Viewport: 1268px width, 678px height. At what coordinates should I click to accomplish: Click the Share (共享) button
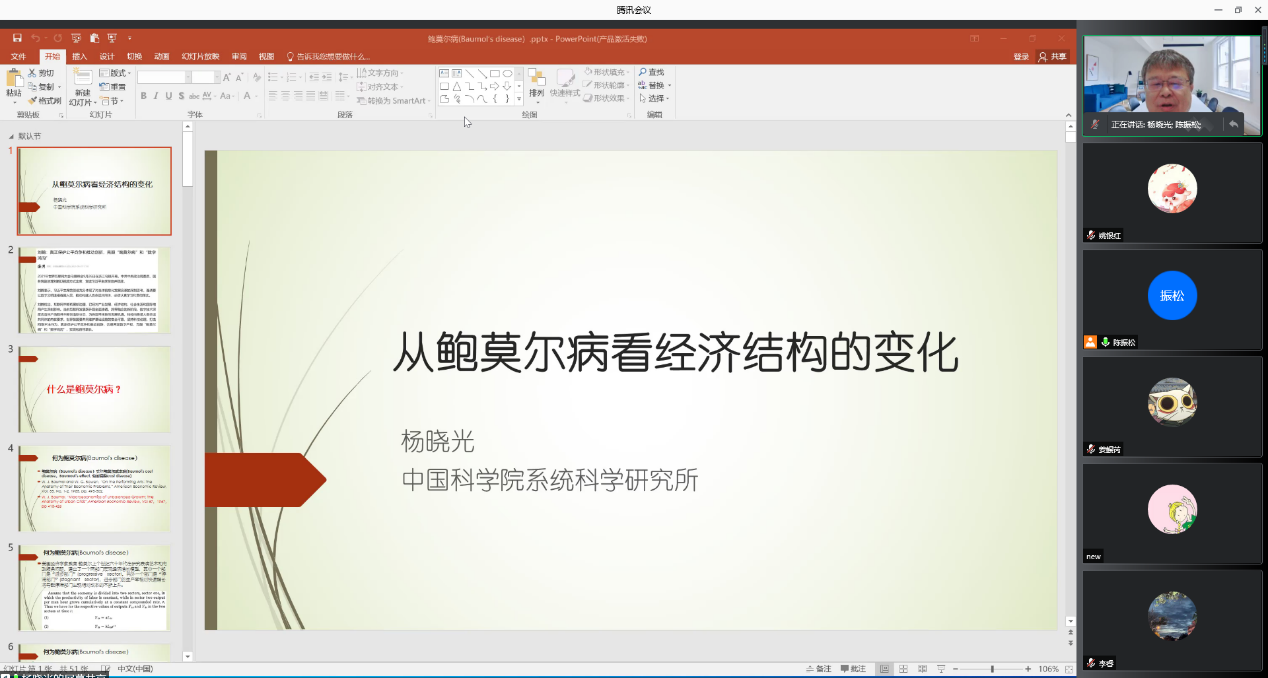pyautogui.click(x=1053, y=57)
